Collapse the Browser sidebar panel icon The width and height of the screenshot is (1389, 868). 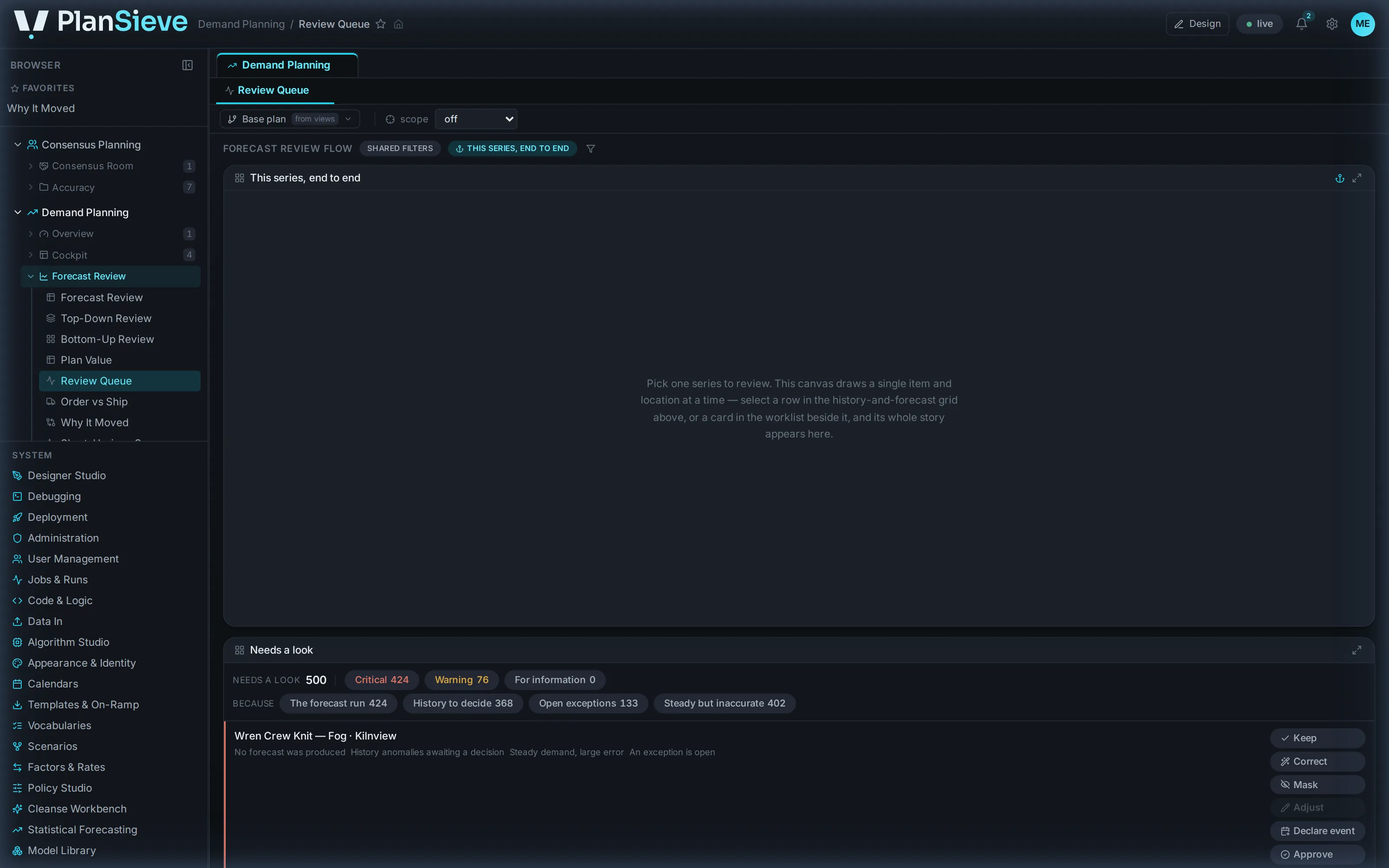pyautogui.click(x=187, y=65)
